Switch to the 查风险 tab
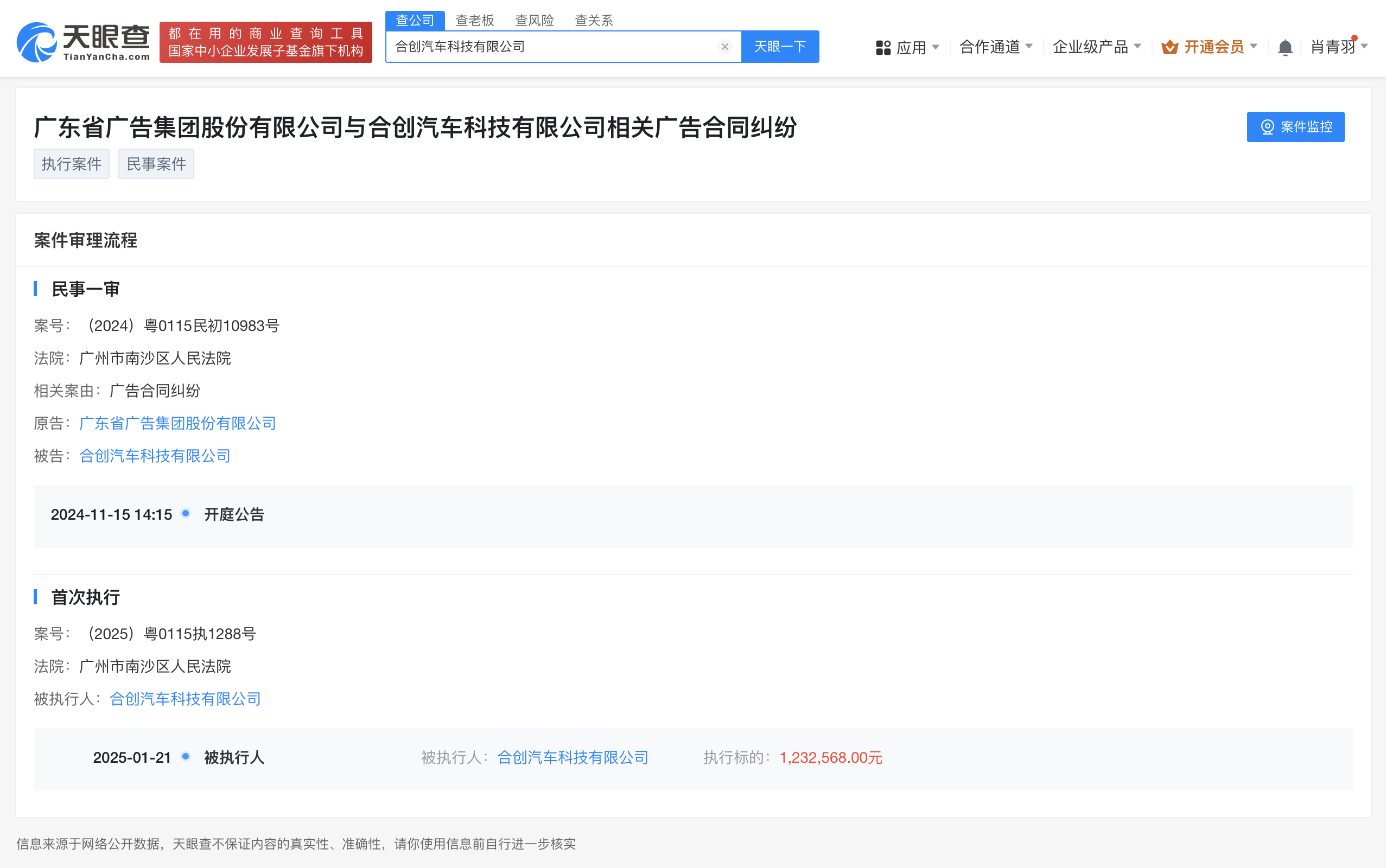Viewport: 1386px width, 868px height. 534,21
